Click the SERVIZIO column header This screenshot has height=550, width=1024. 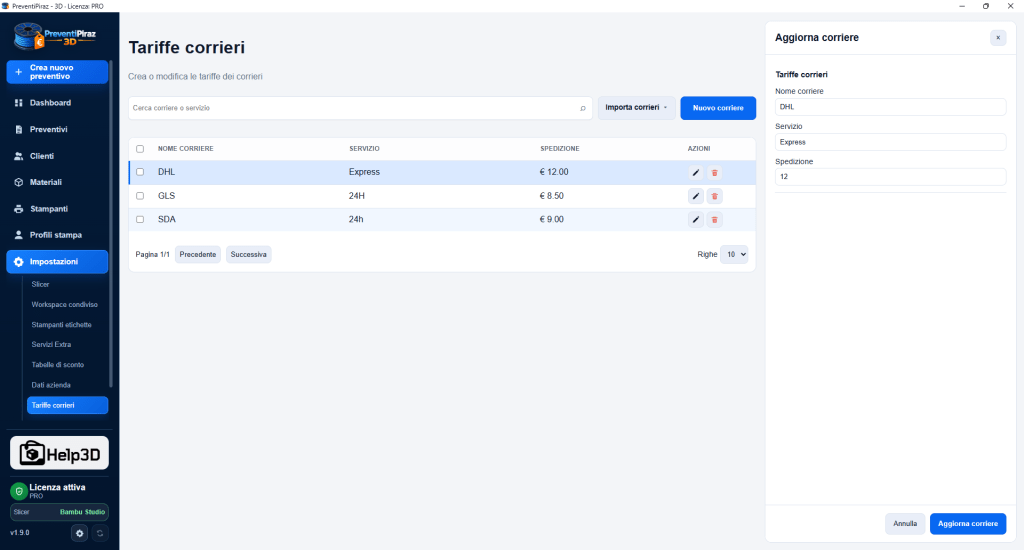[x=364, y=149]
